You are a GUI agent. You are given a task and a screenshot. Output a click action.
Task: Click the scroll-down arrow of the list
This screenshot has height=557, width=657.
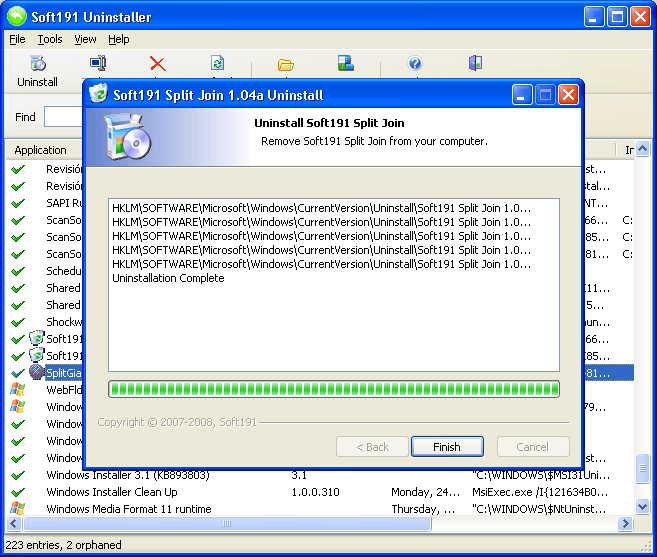(642, 506)
